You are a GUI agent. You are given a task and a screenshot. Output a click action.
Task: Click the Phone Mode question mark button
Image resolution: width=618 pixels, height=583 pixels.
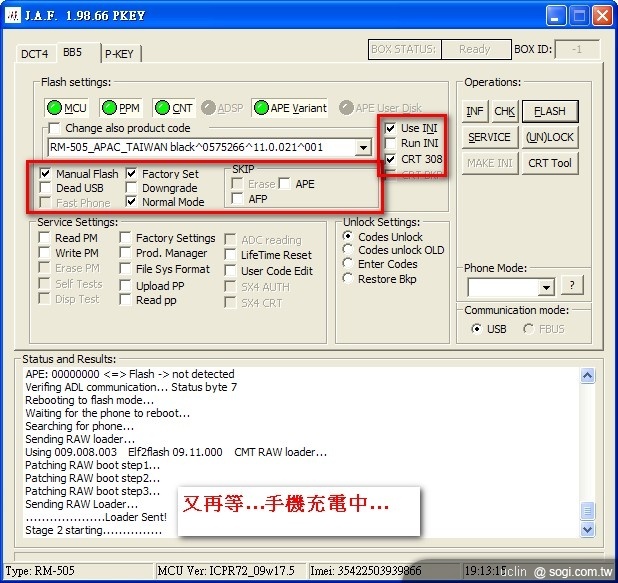[572, 285]
